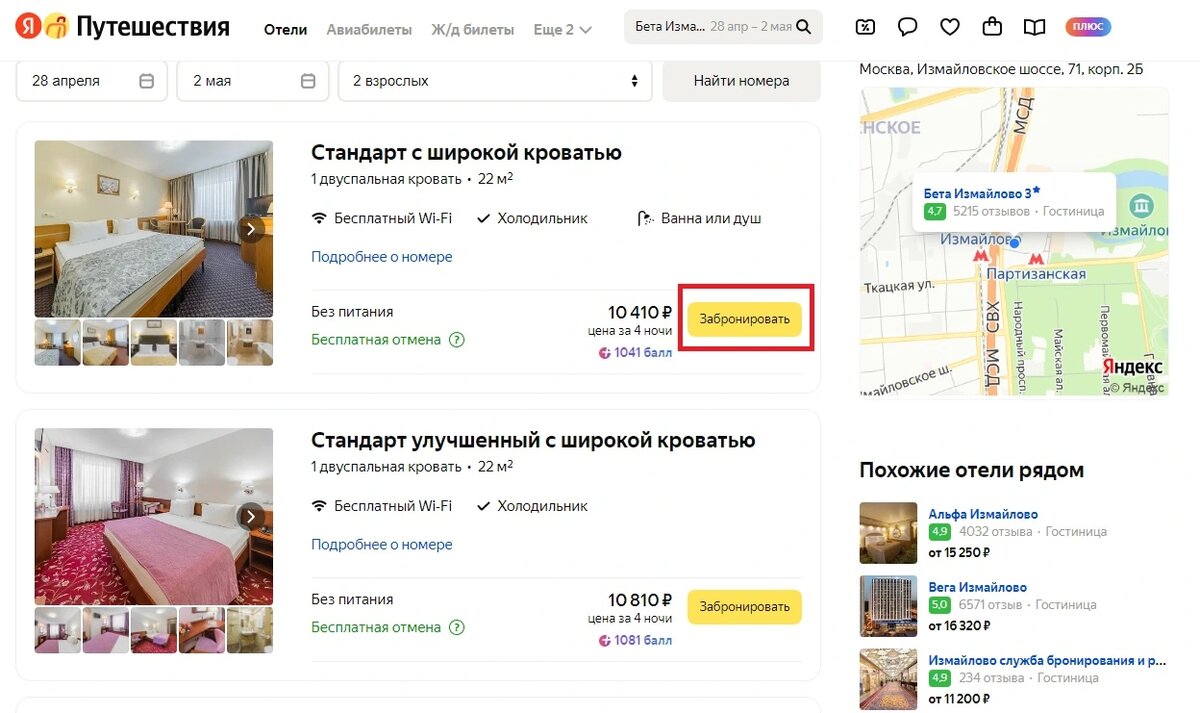The image size is (1200, 713).
Task: Open the 2 взрослых guests dropdown
Action: [496, 81]
